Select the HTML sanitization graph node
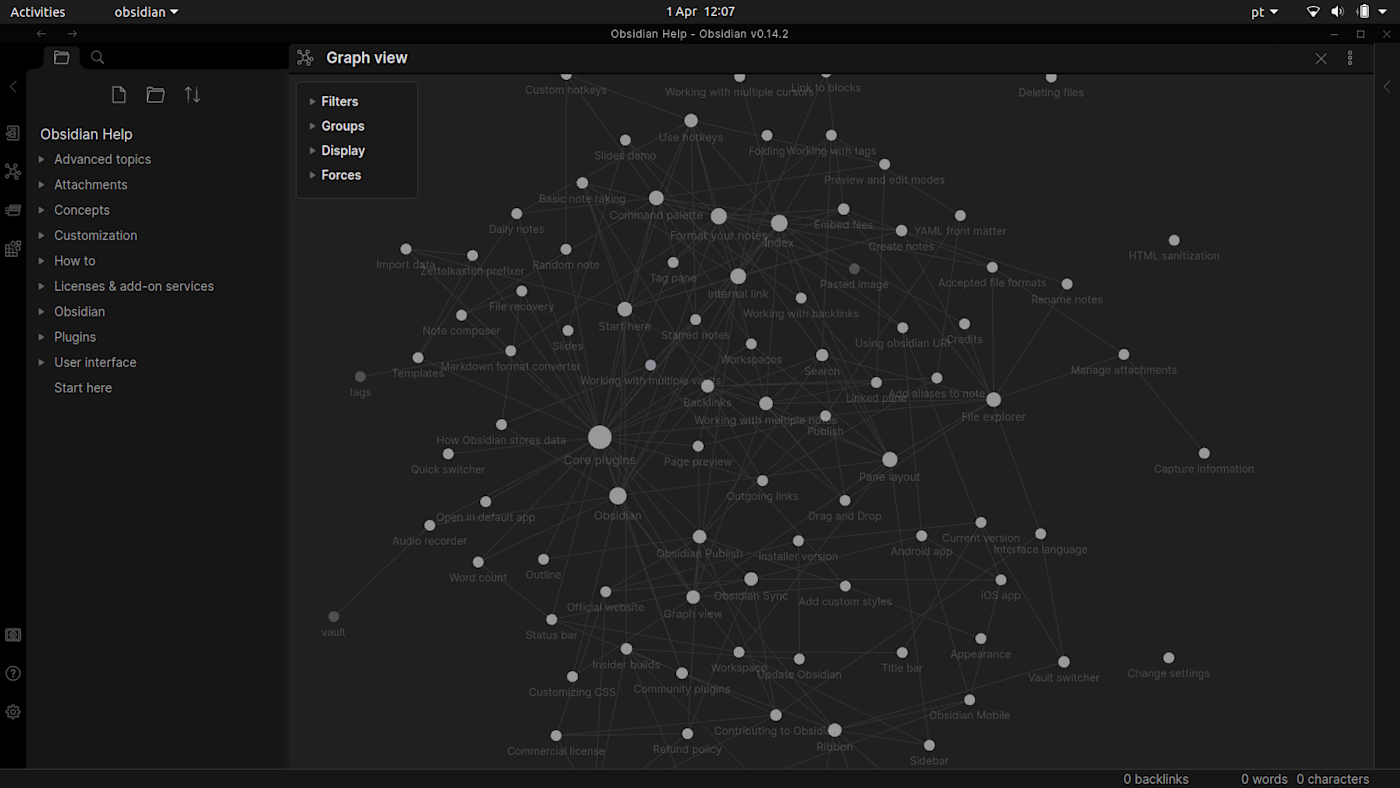Viewport: 1400px width, 788px height. 1174,240
